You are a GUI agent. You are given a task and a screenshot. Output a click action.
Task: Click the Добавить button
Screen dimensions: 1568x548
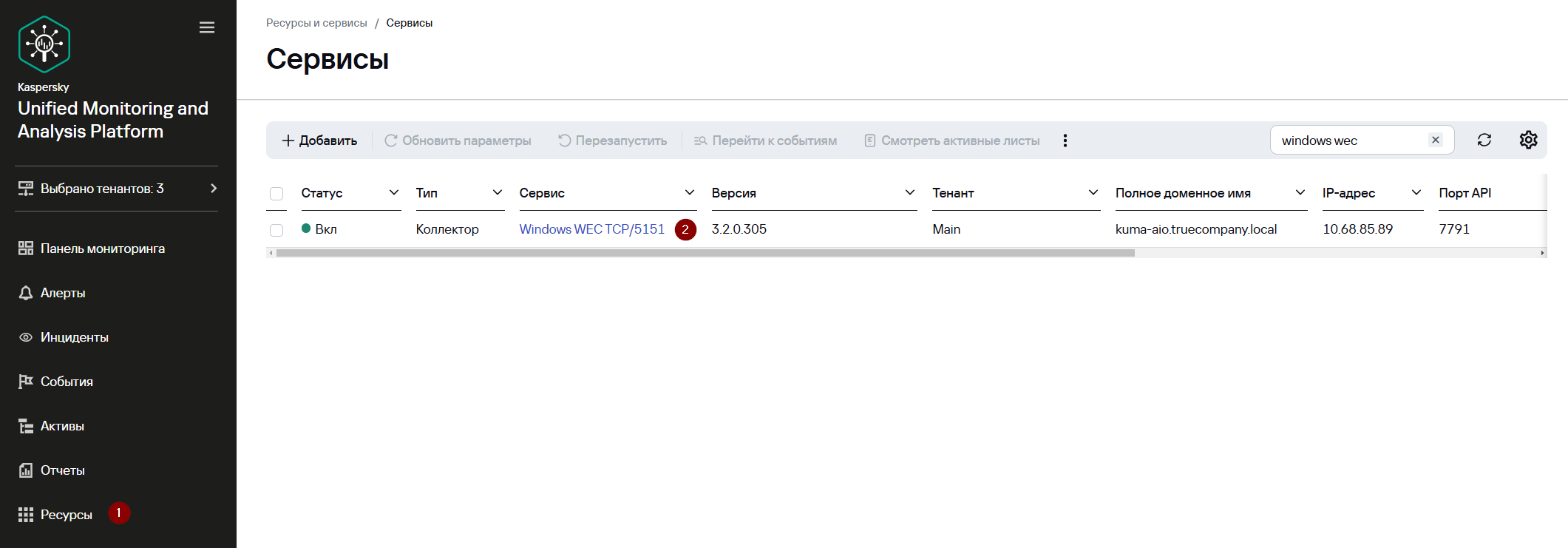(x=319, y=141)
